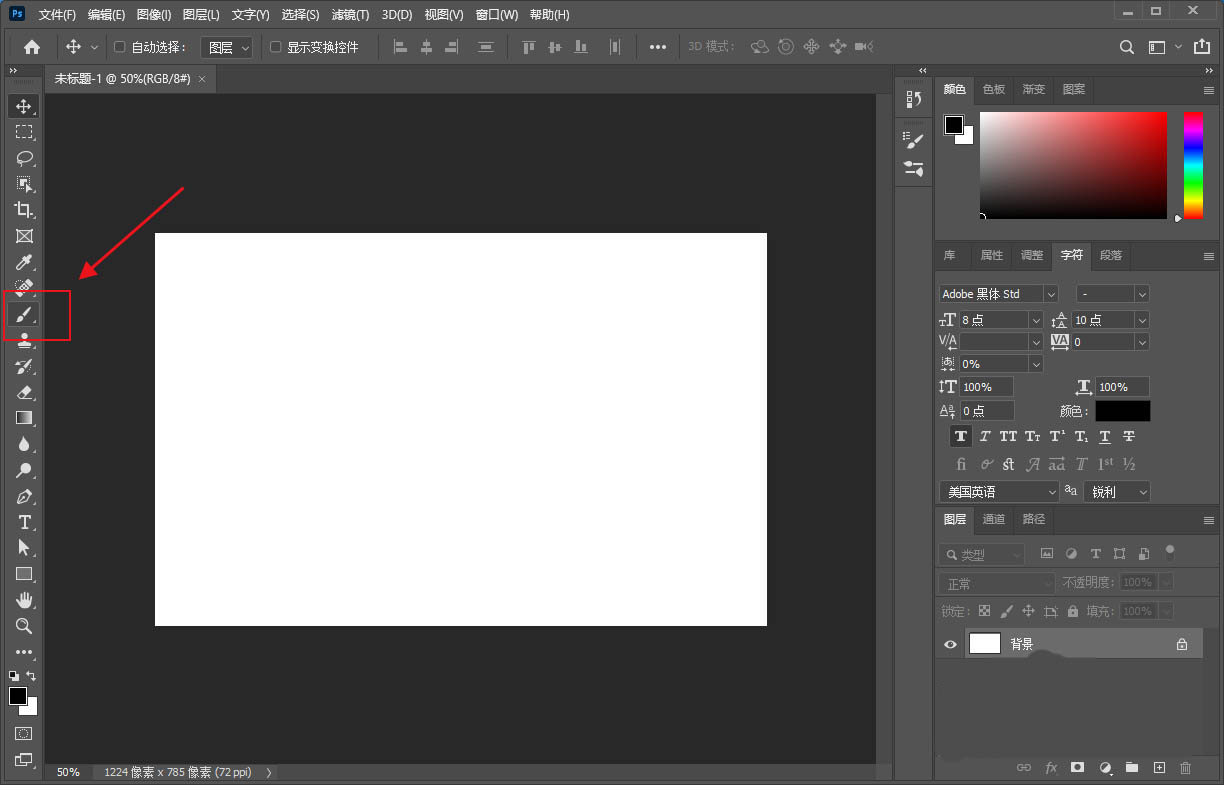Pick the Eraser tool

(x=24, y=392)
